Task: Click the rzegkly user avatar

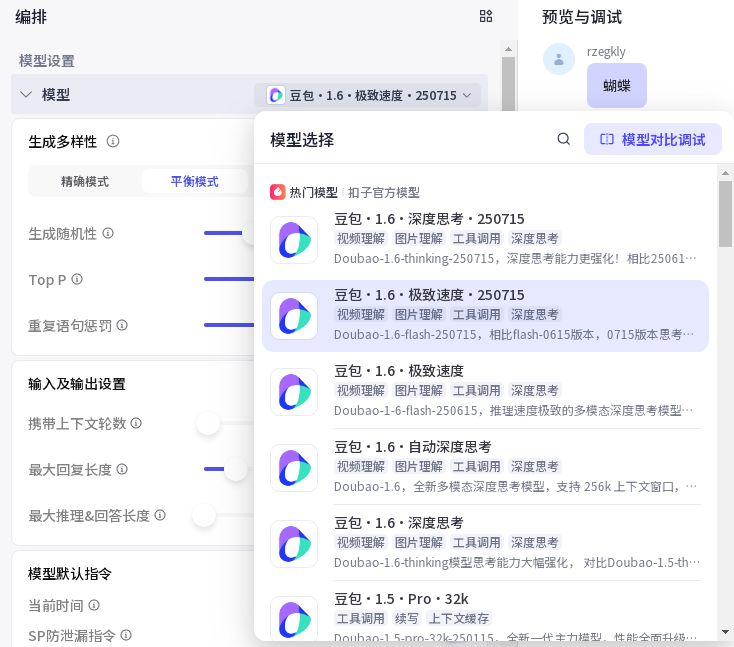Action: 558,59
